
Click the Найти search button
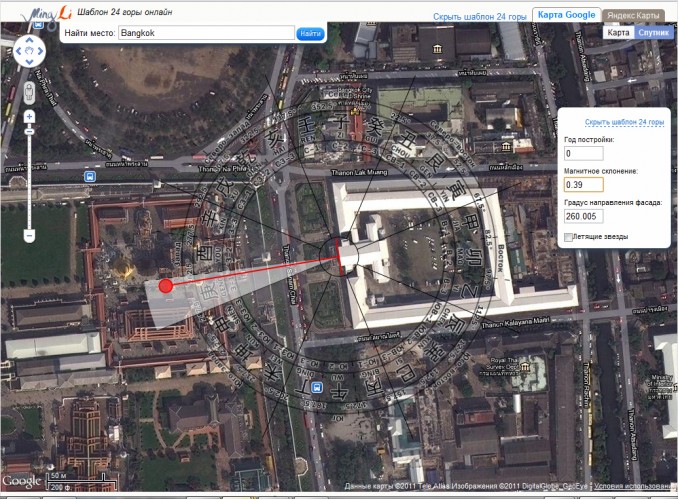click(310, 33)
